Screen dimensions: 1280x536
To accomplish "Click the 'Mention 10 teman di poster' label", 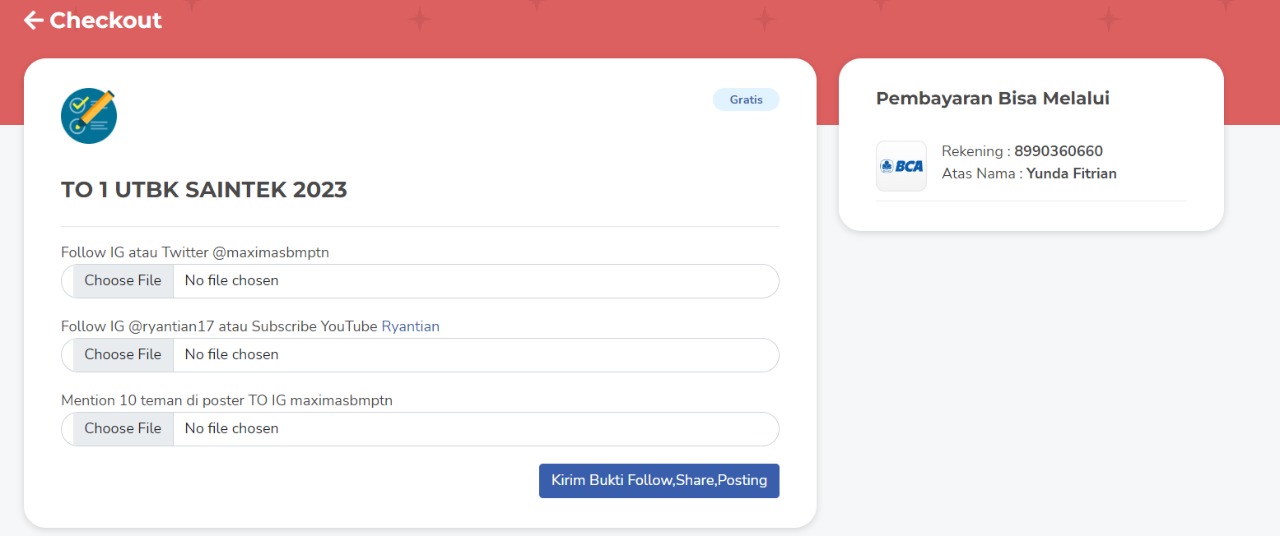I will [226, 400].
